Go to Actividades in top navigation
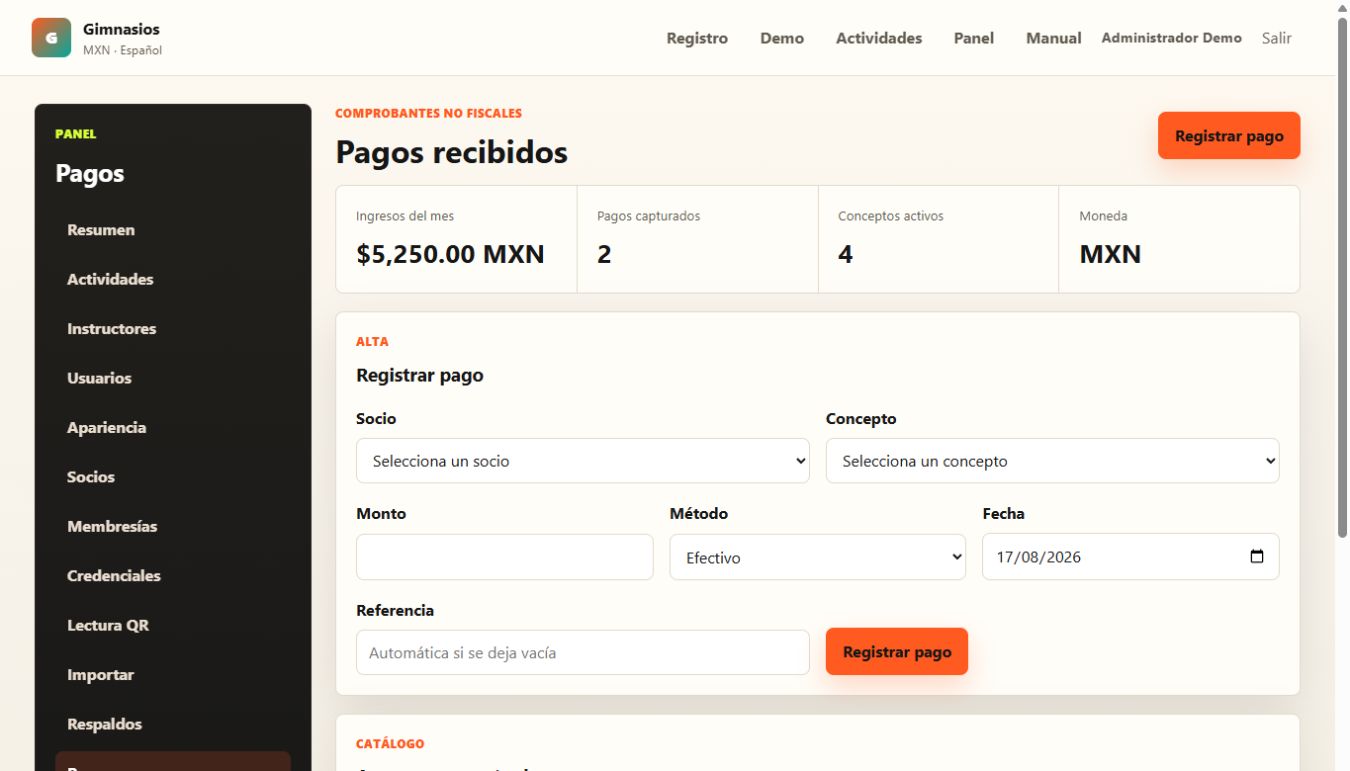 click(879, 38)
